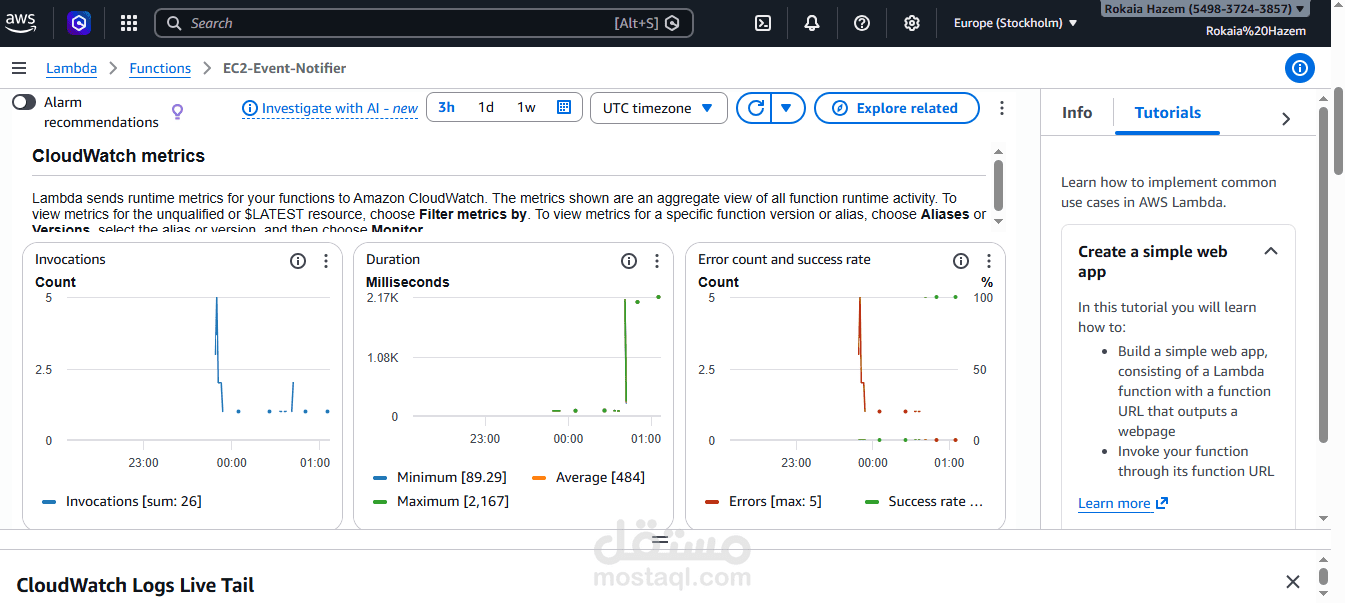Screen dimensions: 1345x603
Task: Click the Invocations chart info icon
Action: coord(297,260)
